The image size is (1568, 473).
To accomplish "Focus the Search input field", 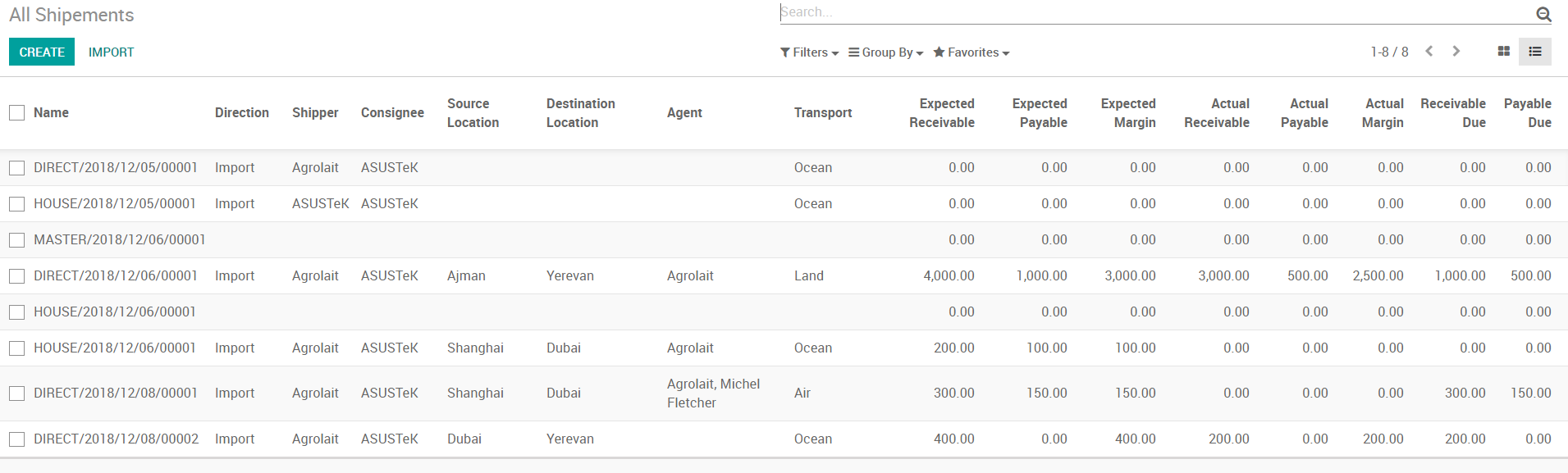I will [x=1149, y=12].
